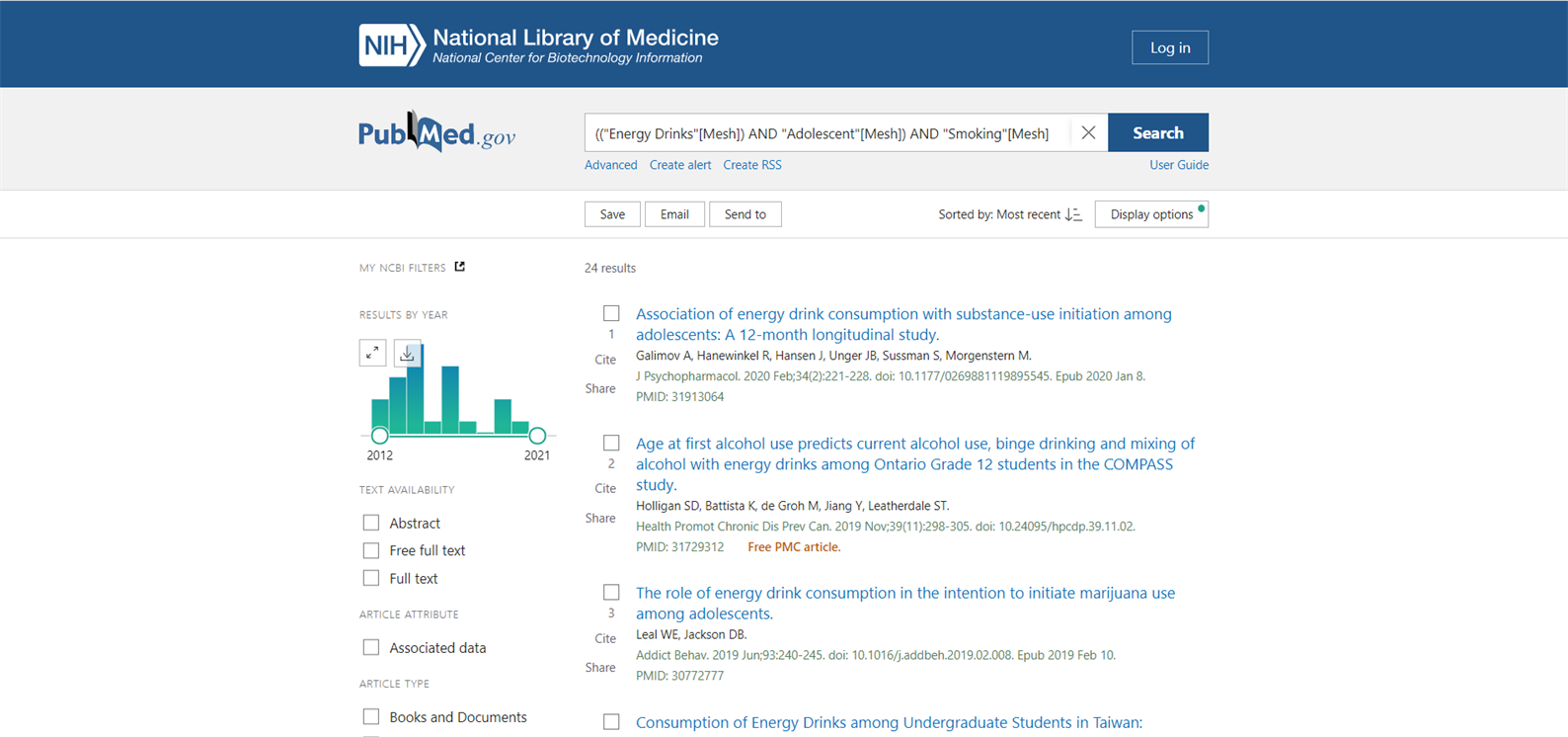Open My NCBI Filters external link icon

tap(459, 267)
